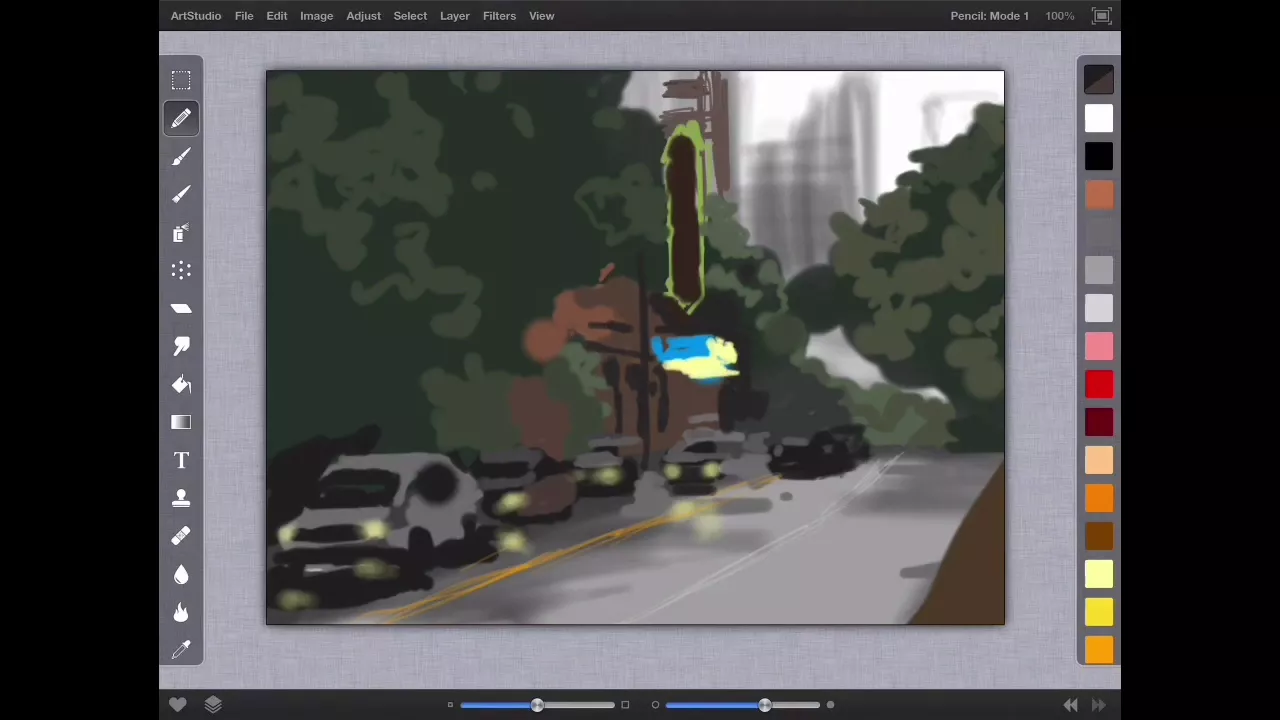Pick the bright red swatch
1280x720 pixels.
(1099, 385)
